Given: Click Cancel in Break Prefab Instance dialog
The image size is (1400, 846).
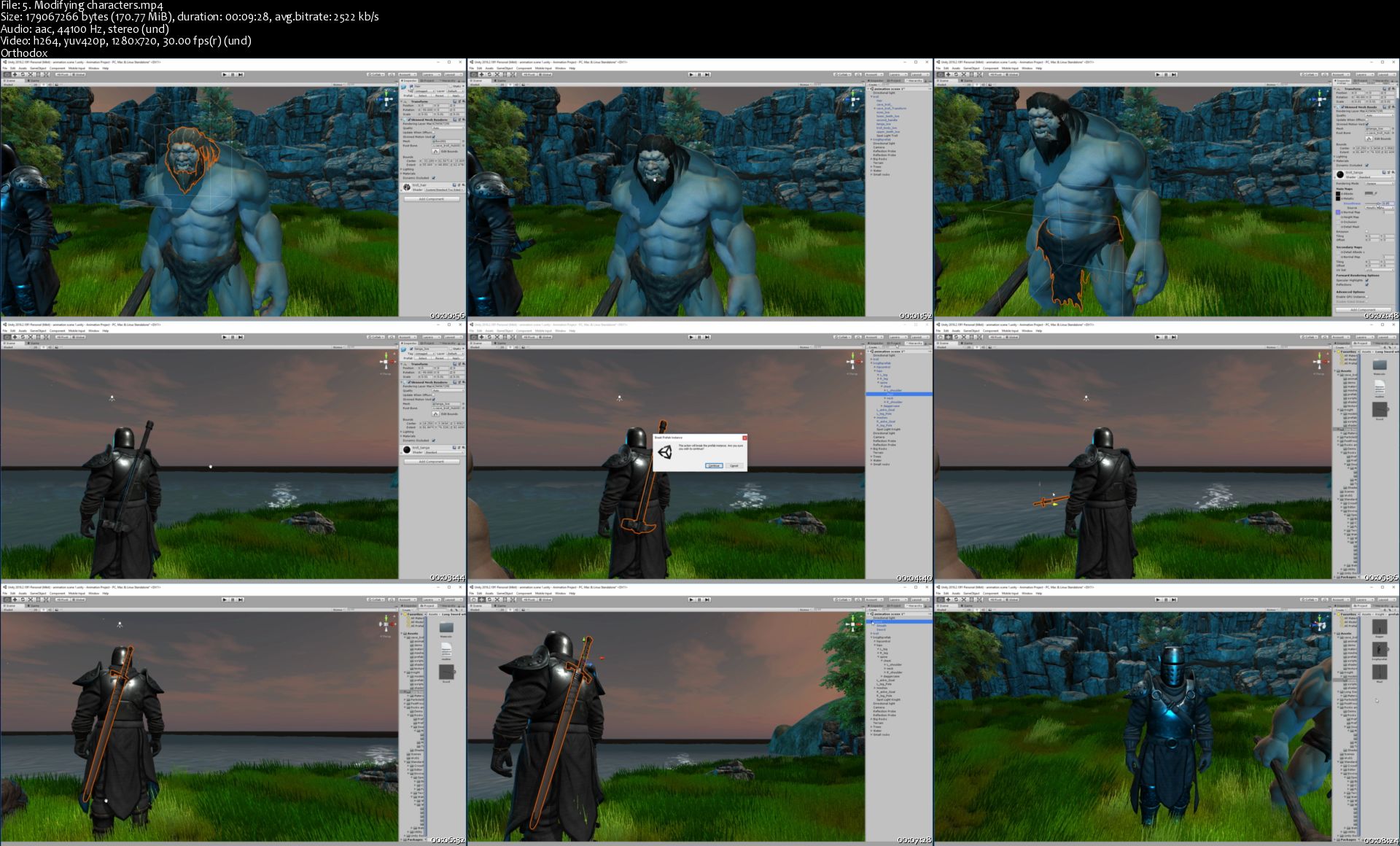Looking at the screenshot, I should [734, 465].
